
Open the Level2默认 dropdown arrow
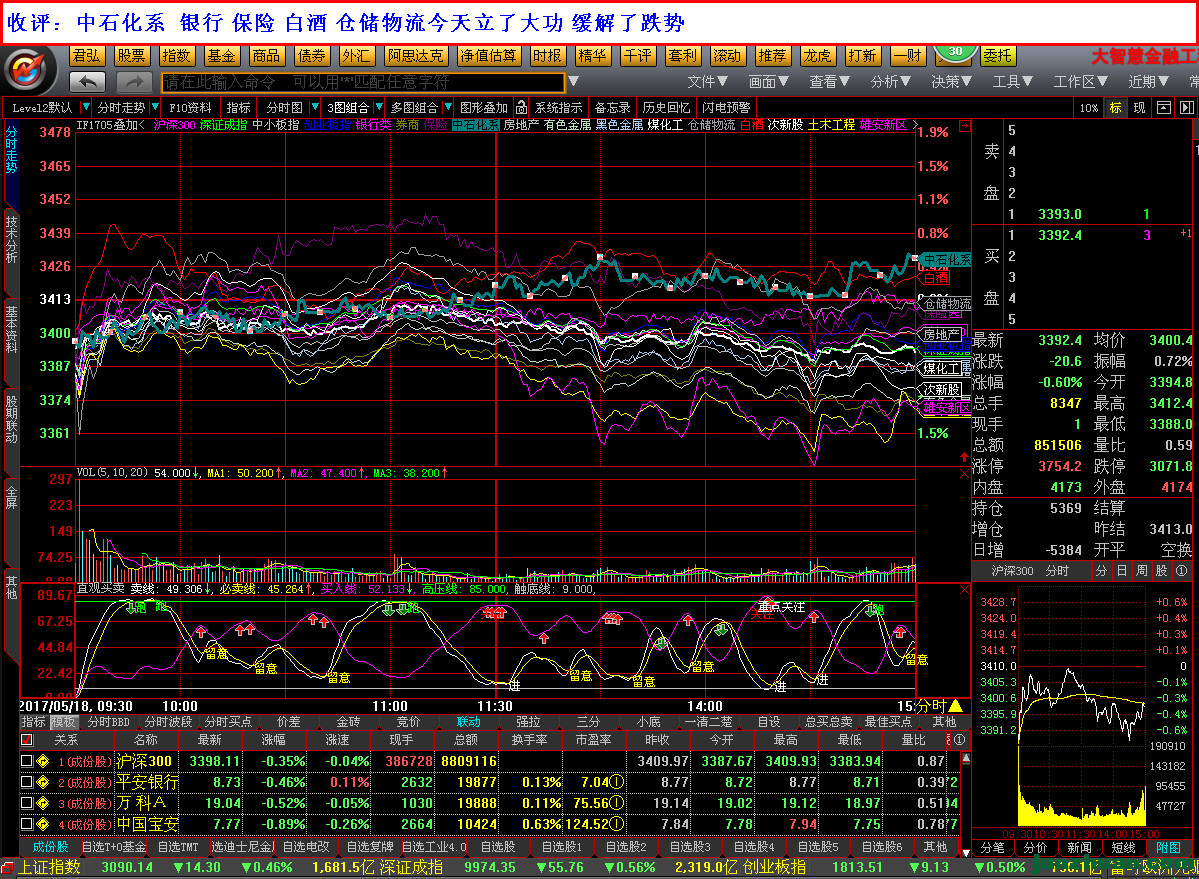pyautogui.click(x=86, y=108)
